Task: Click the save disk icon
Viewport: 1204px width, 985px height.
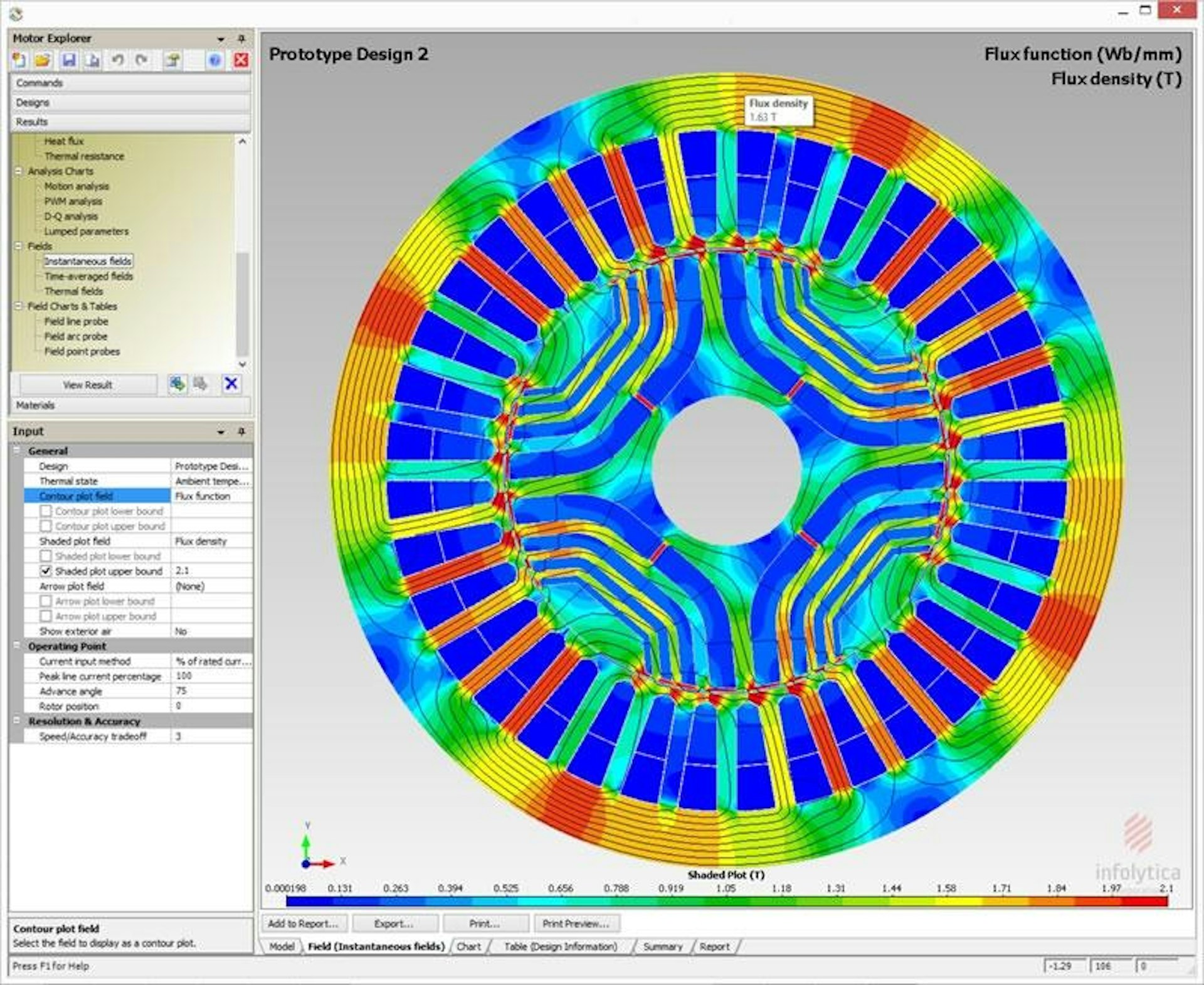Action: tap(68, 60)
